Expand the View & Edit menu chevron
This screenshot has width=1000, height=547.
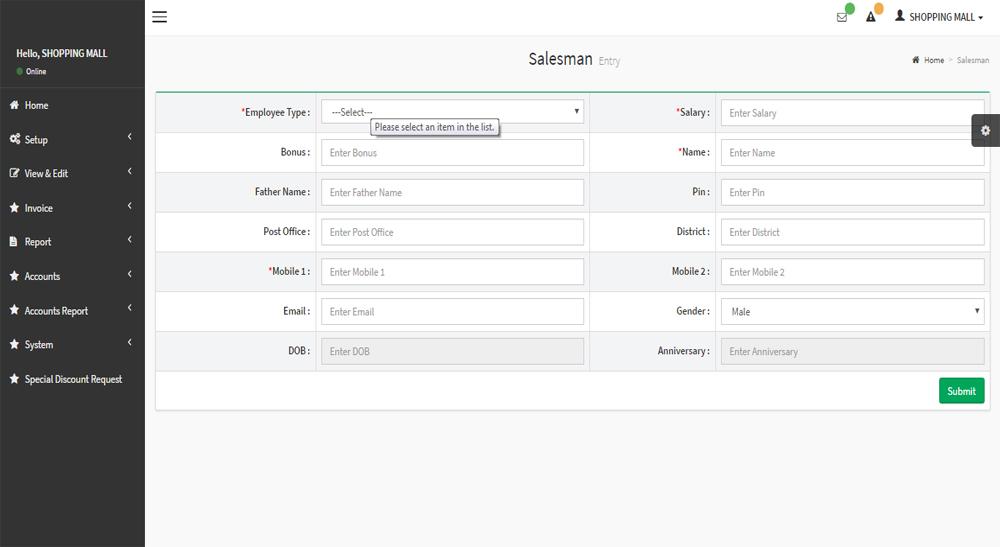(129, 171)
